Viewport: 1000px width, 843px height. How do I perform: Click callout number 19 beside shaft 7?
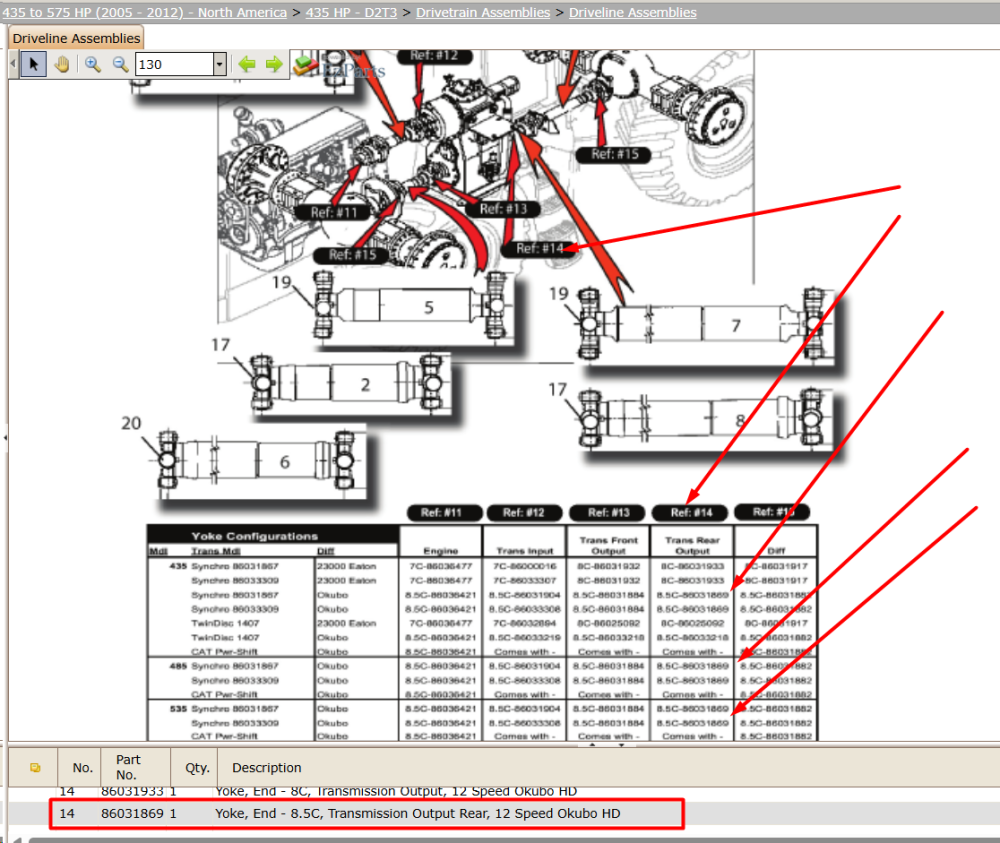click(x=558, y=293)
